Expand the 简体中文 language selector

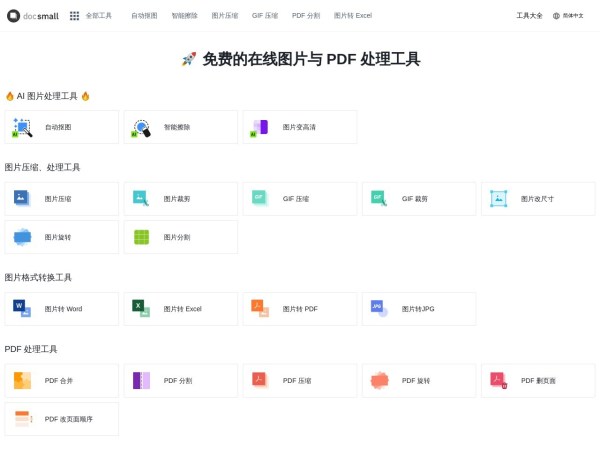point(568,16)
